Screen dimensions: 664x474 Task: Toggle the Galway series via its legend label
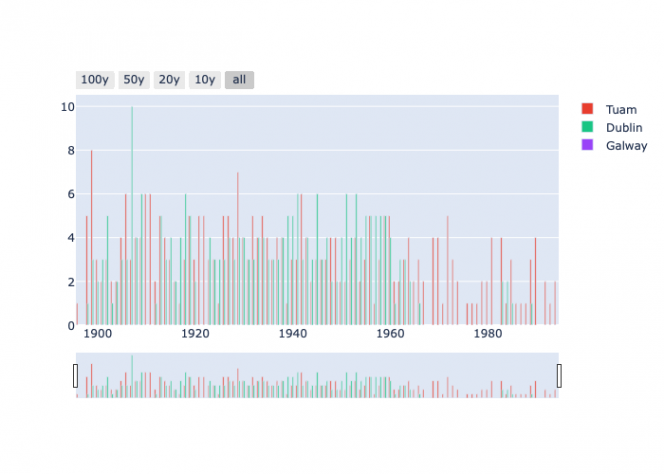pyautogui.click(x=626, y=145)
